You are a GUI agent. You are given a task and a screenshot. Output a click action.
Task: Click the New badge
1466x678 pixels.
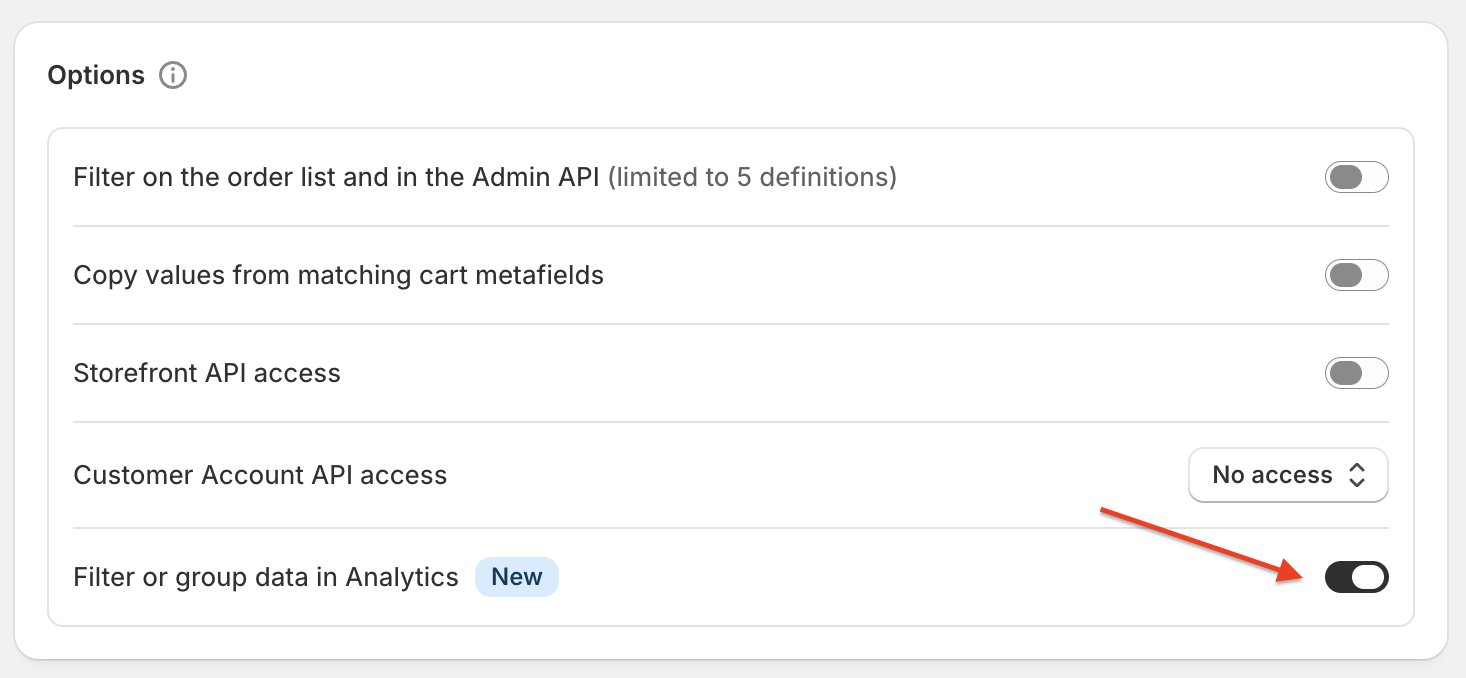[x=516, y=577]
